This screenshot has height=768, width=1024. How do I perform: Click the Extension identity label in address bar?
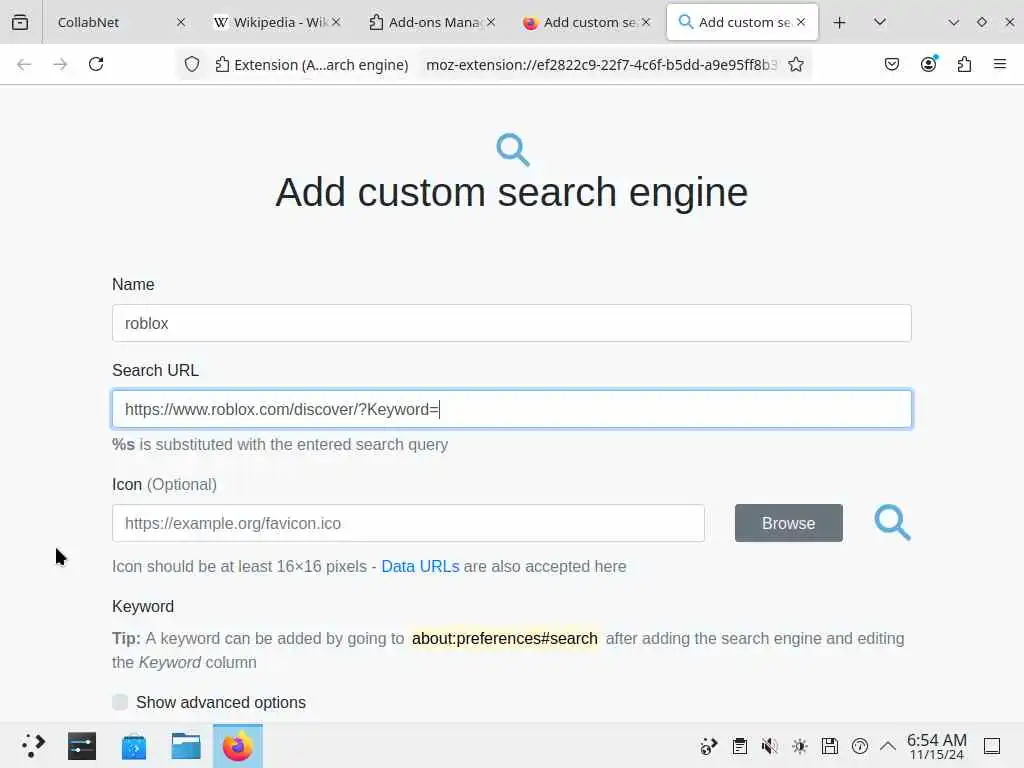[312, 65]
